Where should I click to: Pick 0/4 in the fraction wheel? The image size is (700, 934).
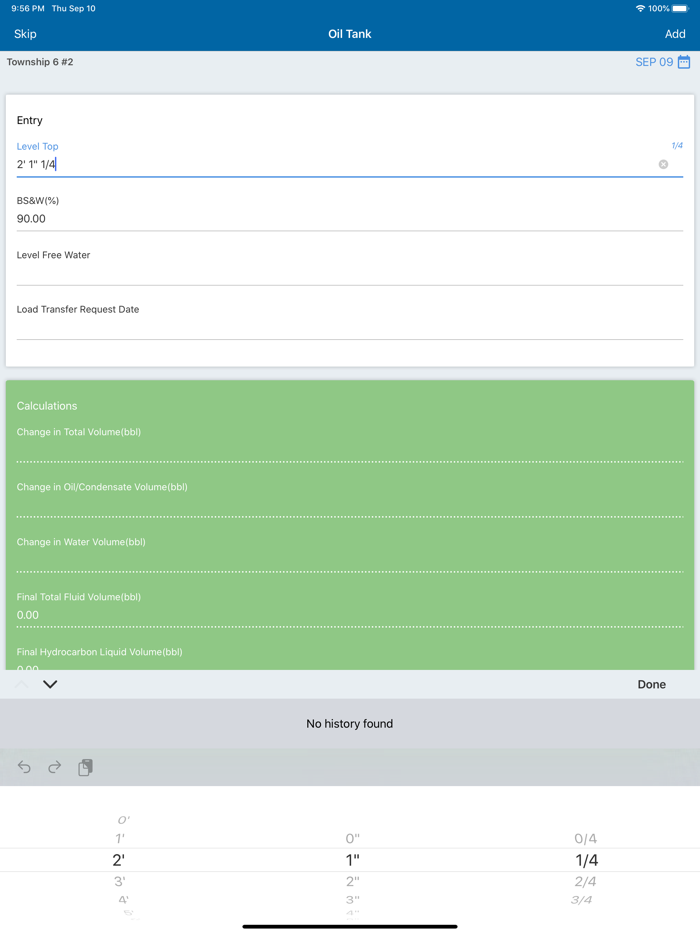point(586,839)
